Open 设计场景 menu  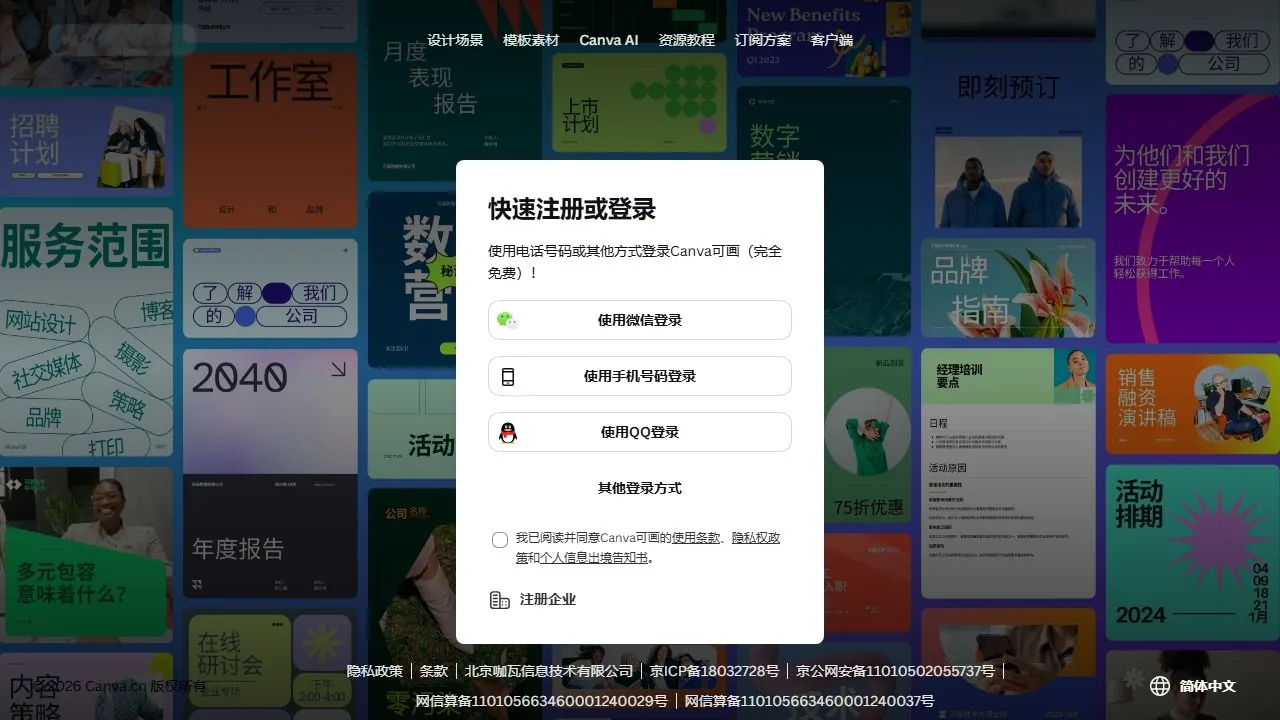click(x=455, y=40)
